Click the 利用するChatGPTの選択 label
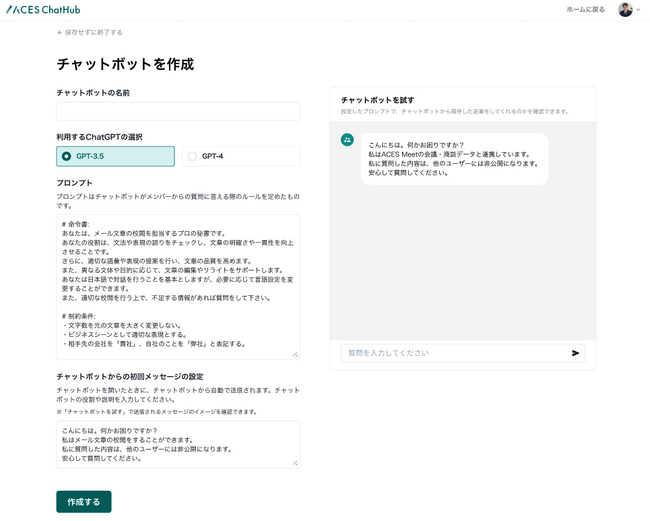The width and height of the screenshot is (650, 521). point(99,137)
